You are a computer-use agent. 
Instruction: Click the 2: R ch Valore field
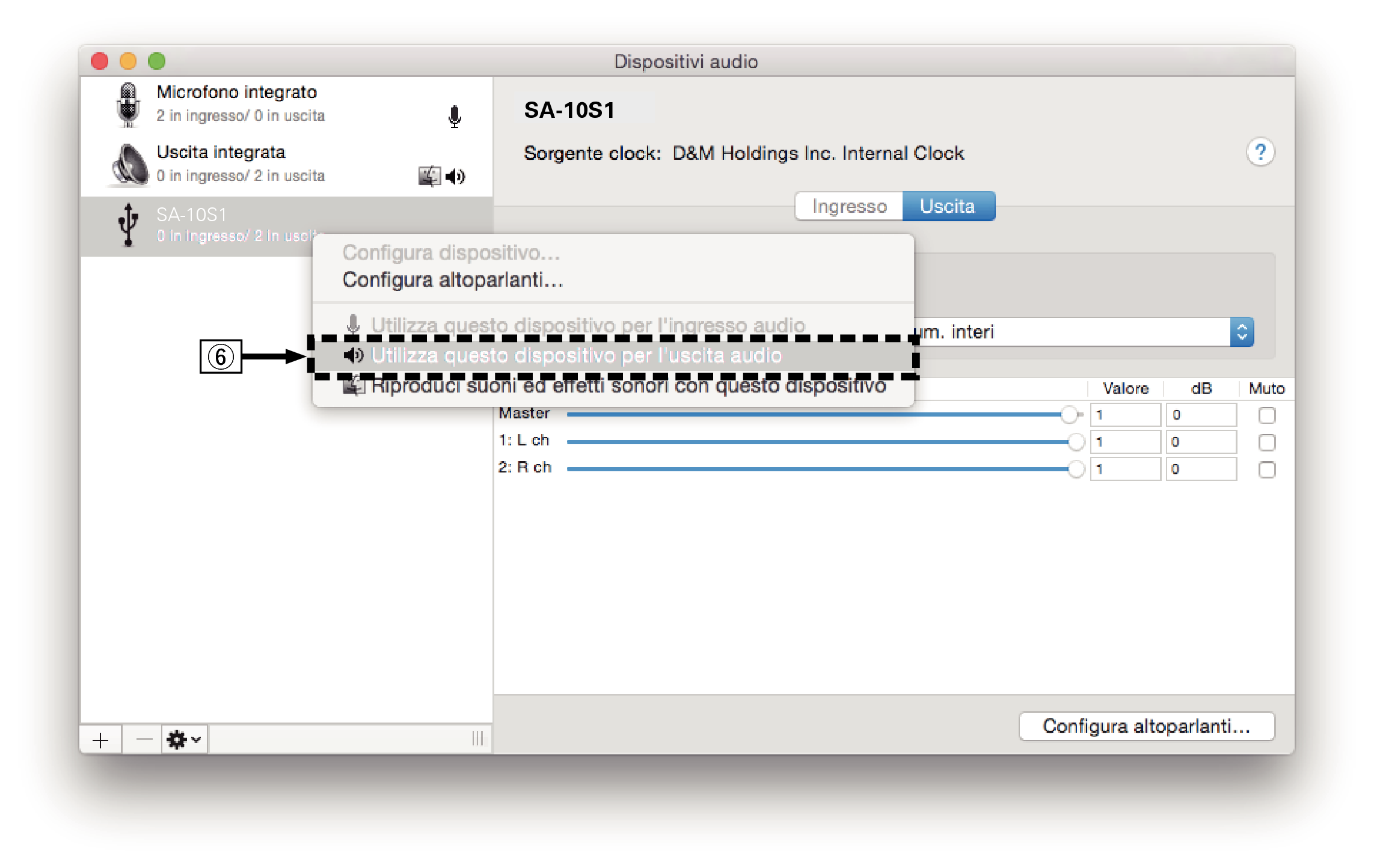pos(1124,469)
